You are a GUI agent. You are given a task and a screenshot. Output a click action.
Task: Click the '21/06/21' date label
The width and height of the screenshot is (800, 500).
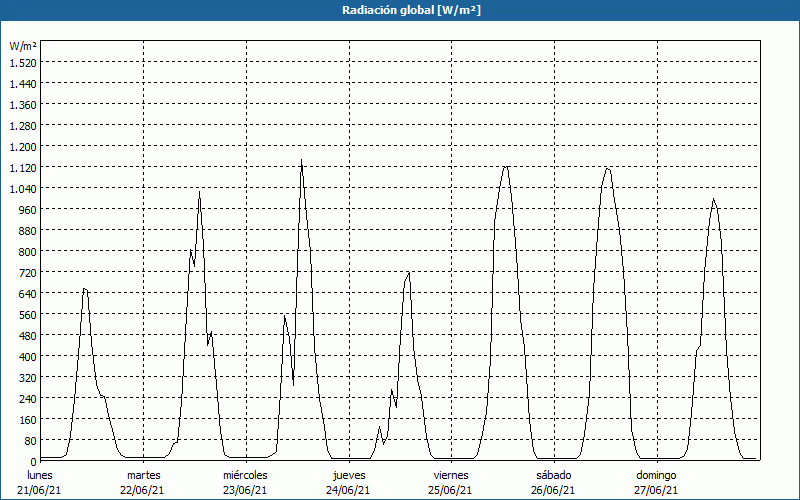pyautogui.click(x=39, y=490)
